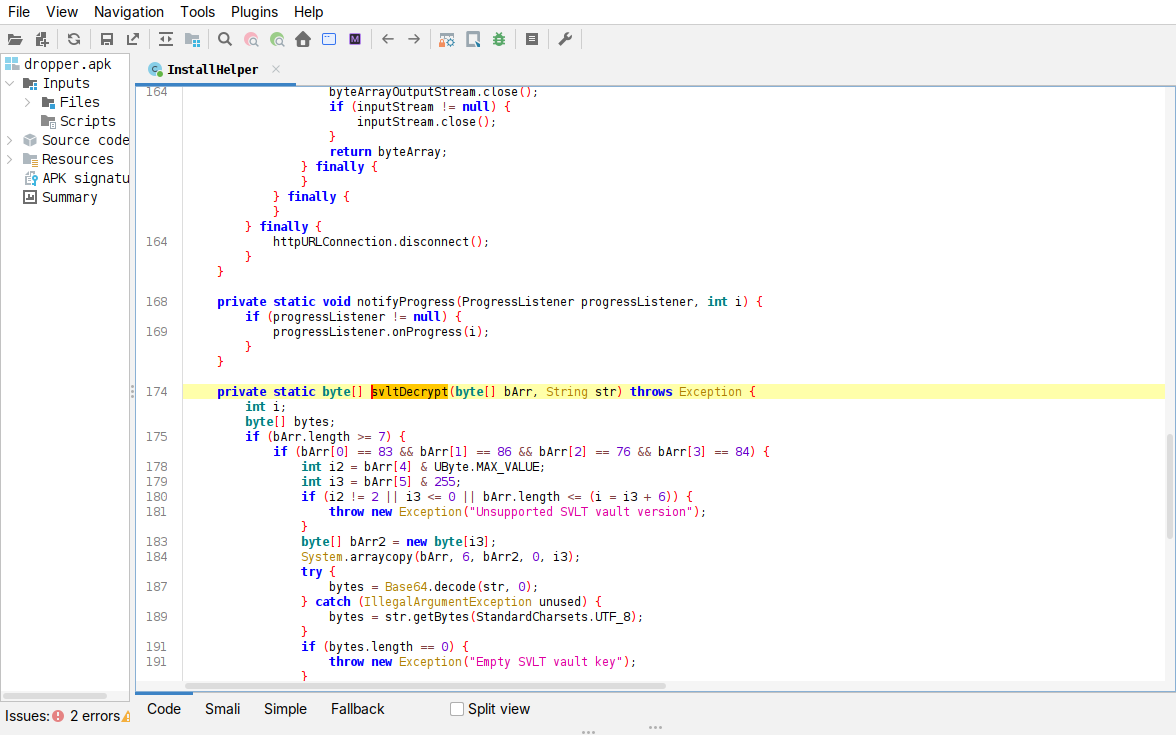Navigate forward with the right arrow

click(414, 39)
